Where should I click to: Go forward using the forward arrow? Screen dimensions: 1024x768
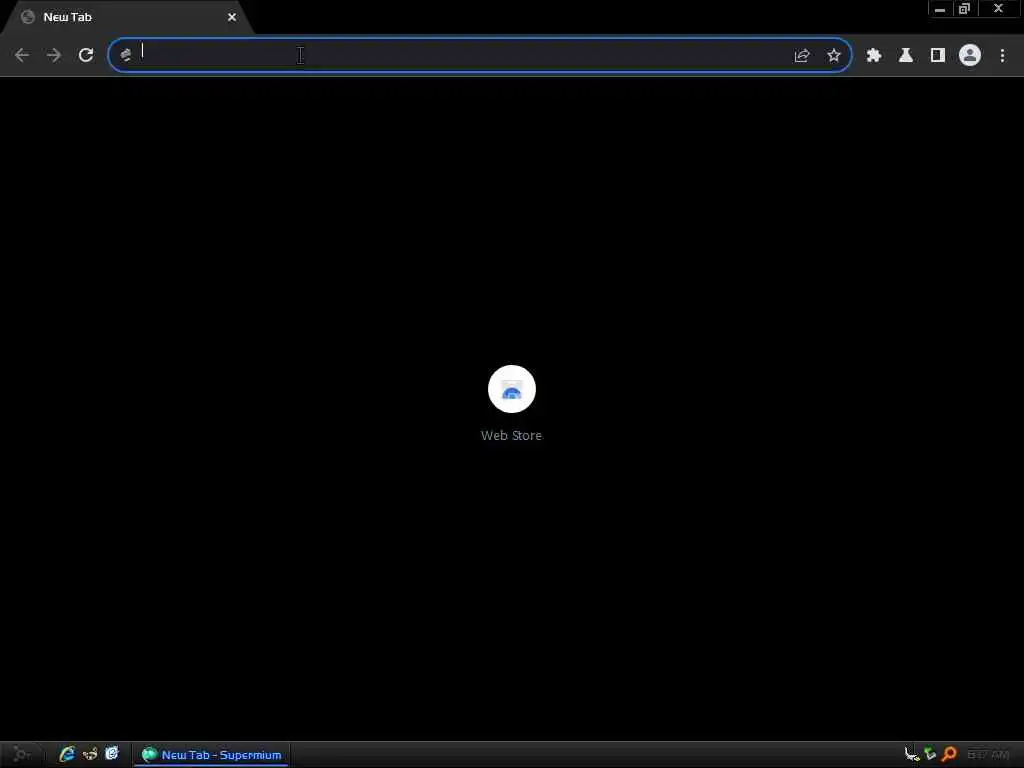[54, 55]
